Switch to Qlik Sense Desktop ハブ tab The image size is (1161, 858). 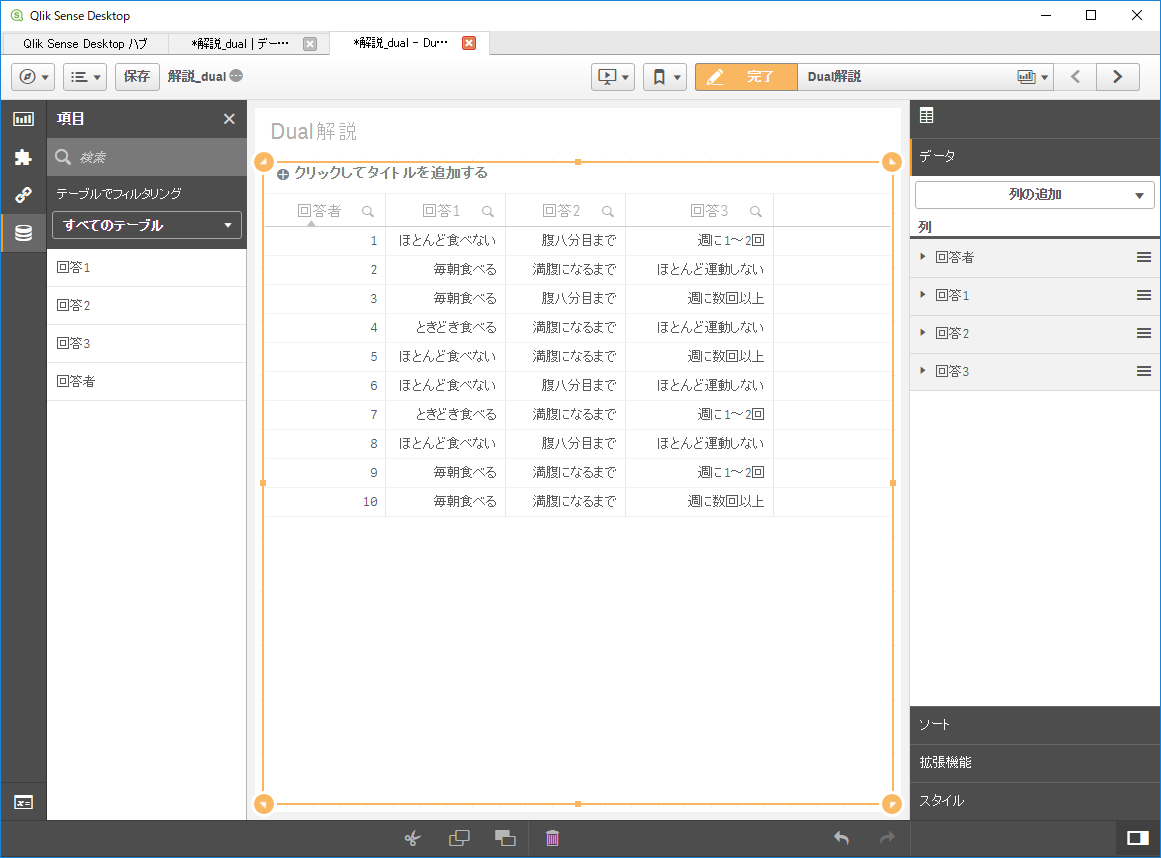pos(85,44)
